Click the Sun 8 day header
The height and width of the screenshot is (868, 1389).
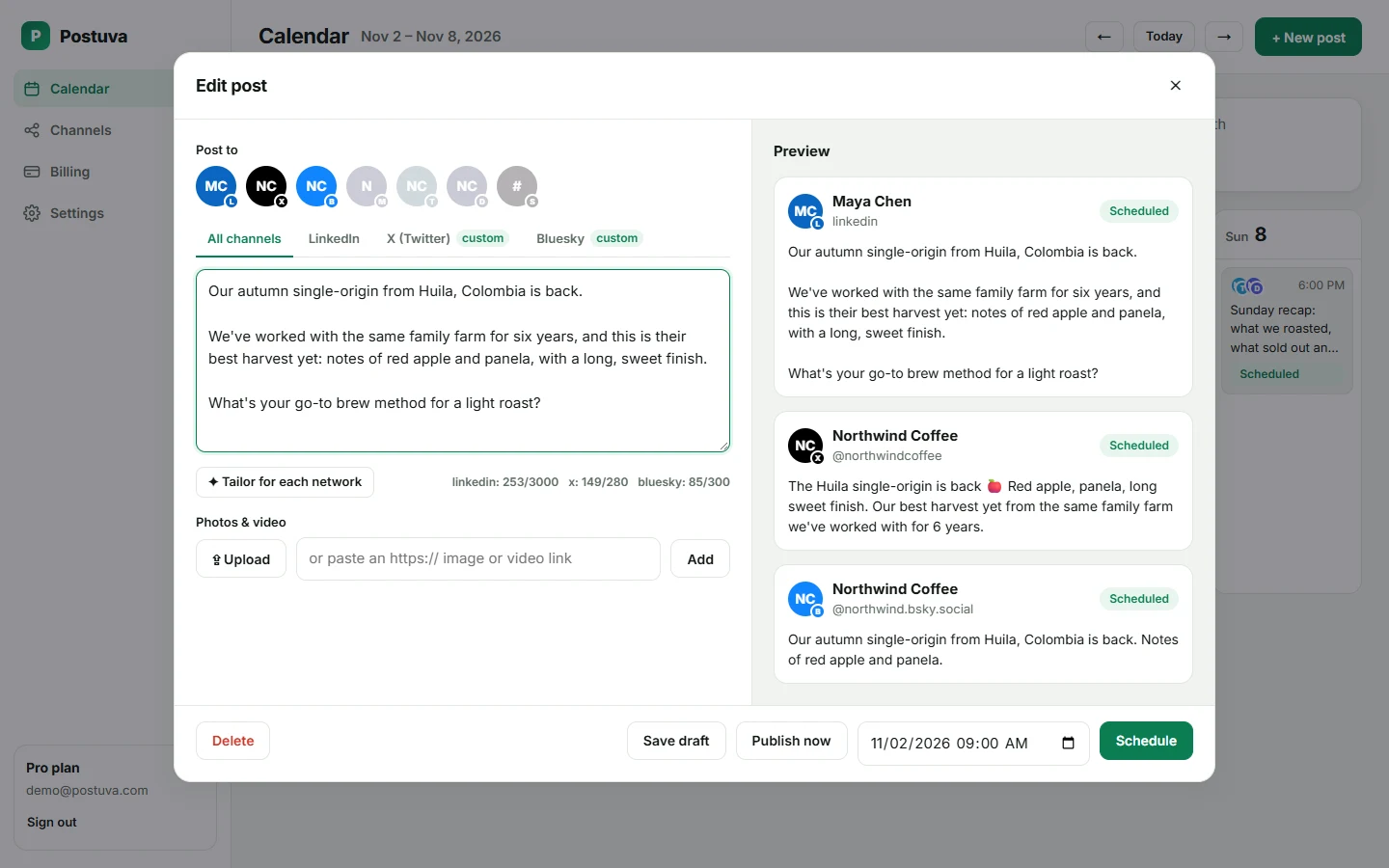point(1246,235)
